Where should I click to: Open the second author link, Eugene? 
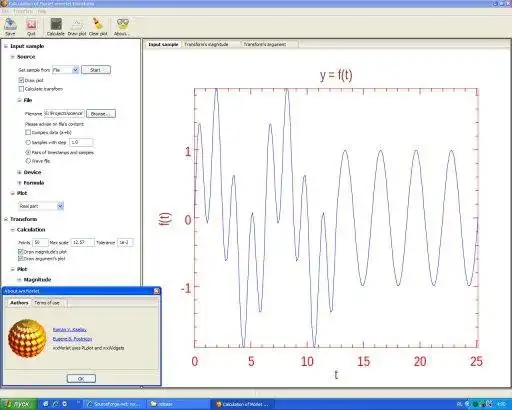pyautogui.click(x=72, y=339)
